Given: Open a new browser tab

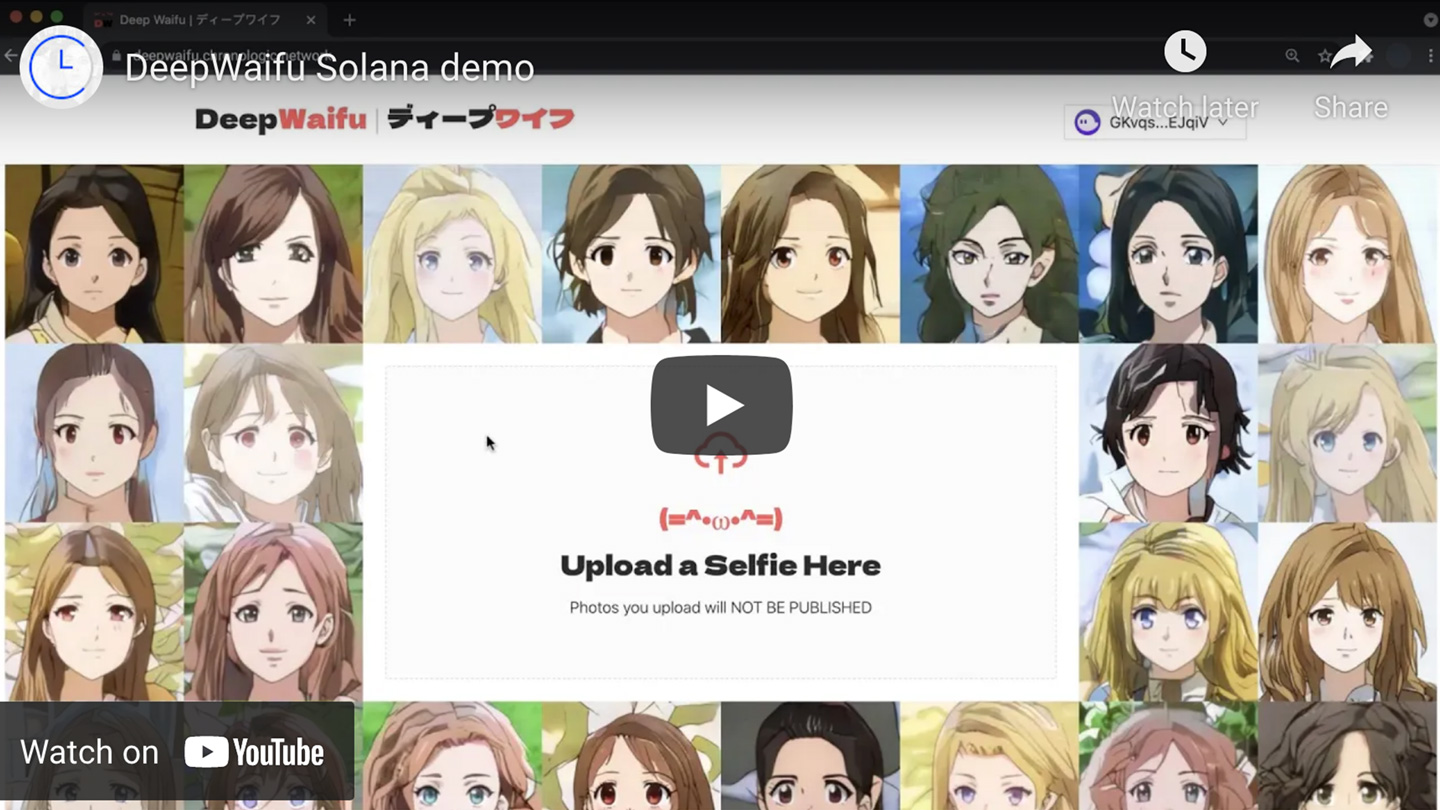Looking at the screenshot, I should (x=349, y=20).
